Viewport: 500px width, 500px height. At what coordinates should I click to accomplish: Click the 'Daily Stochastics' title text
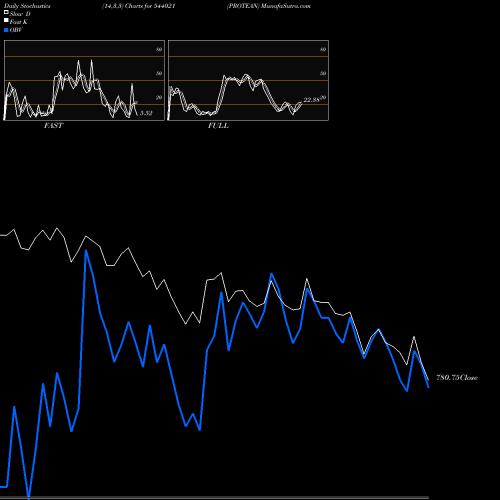pos(27,6)
